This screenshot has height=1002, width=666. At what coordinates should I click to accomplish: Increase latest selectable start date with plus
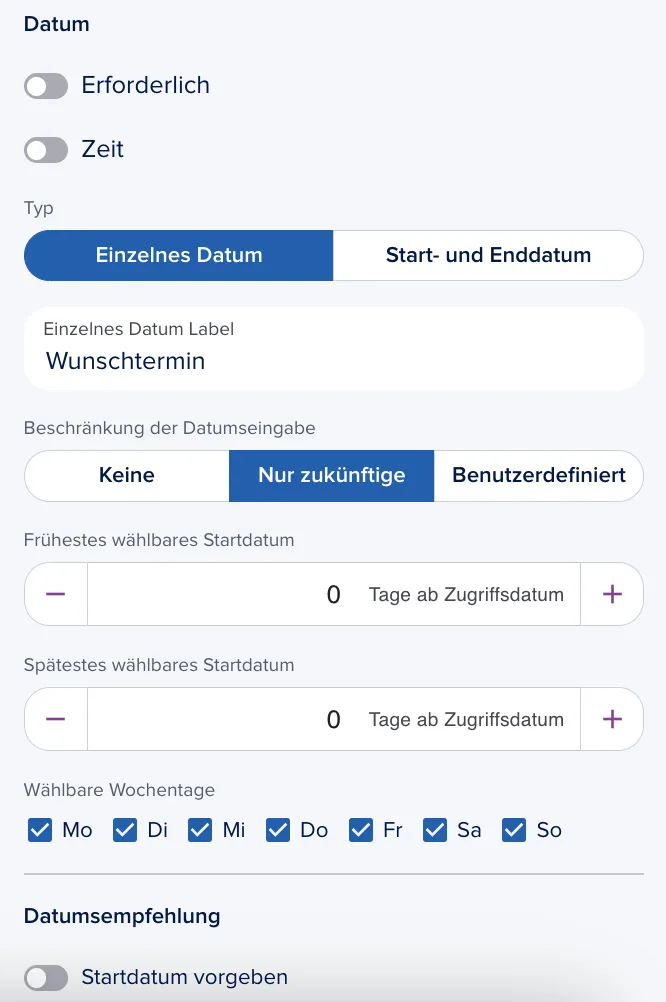point(612,719)
